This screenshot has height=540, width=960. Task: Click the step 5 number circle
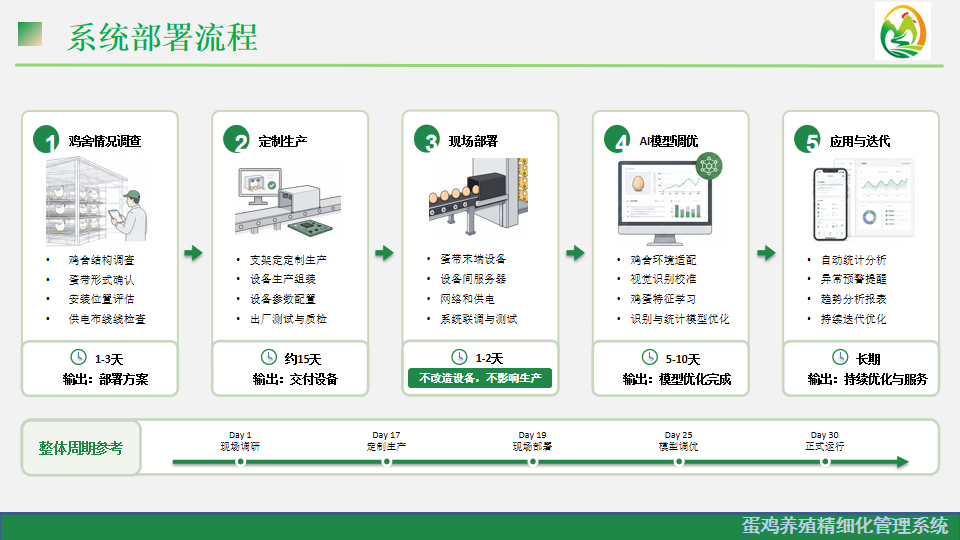coord(808,139)
